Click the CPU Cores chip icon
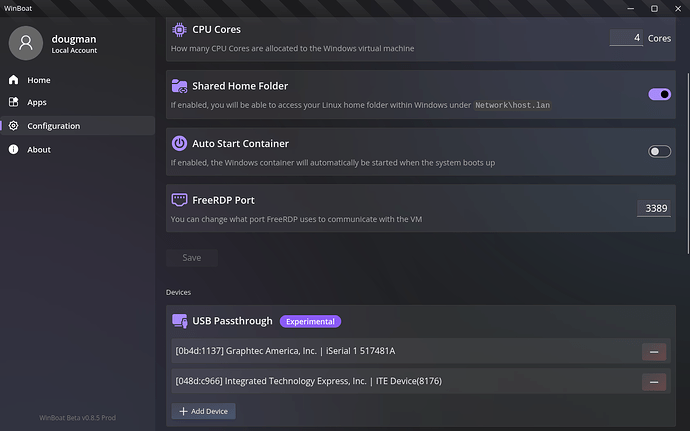 179,30
